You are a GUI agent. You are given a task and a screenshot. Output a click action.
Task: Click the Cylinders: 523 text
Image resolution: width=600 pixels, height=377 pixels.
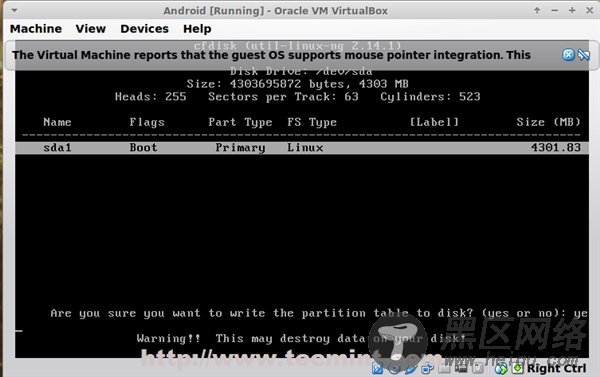(x=430, y=97)
